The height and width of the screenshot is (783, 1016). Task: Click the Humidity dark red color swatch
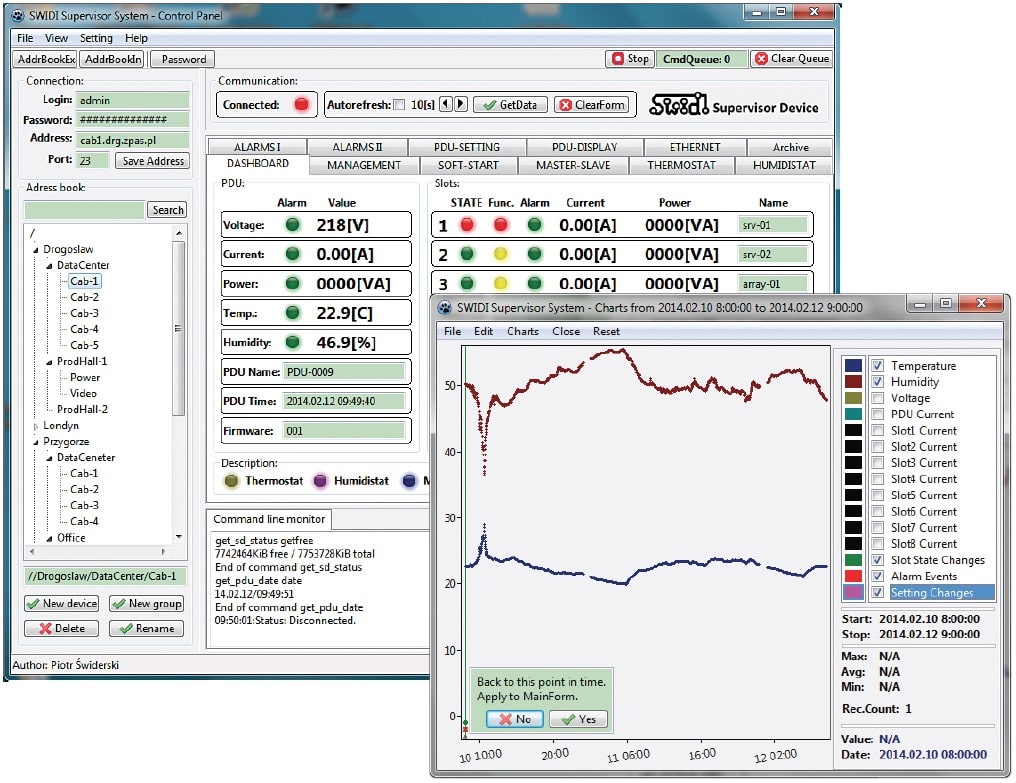click(853, 382)
